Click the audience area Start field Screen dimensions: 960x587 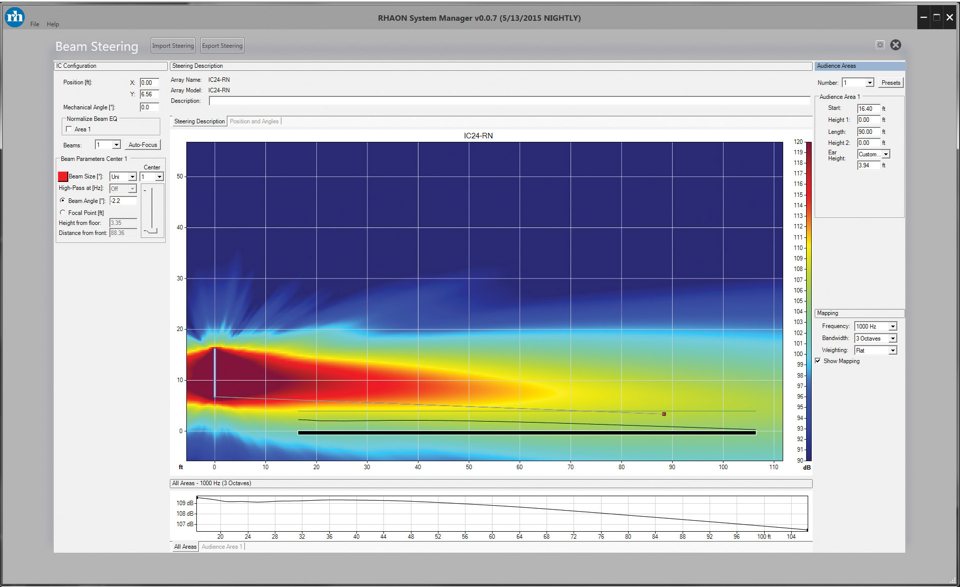pyautogui.click(x=868, y=109)
